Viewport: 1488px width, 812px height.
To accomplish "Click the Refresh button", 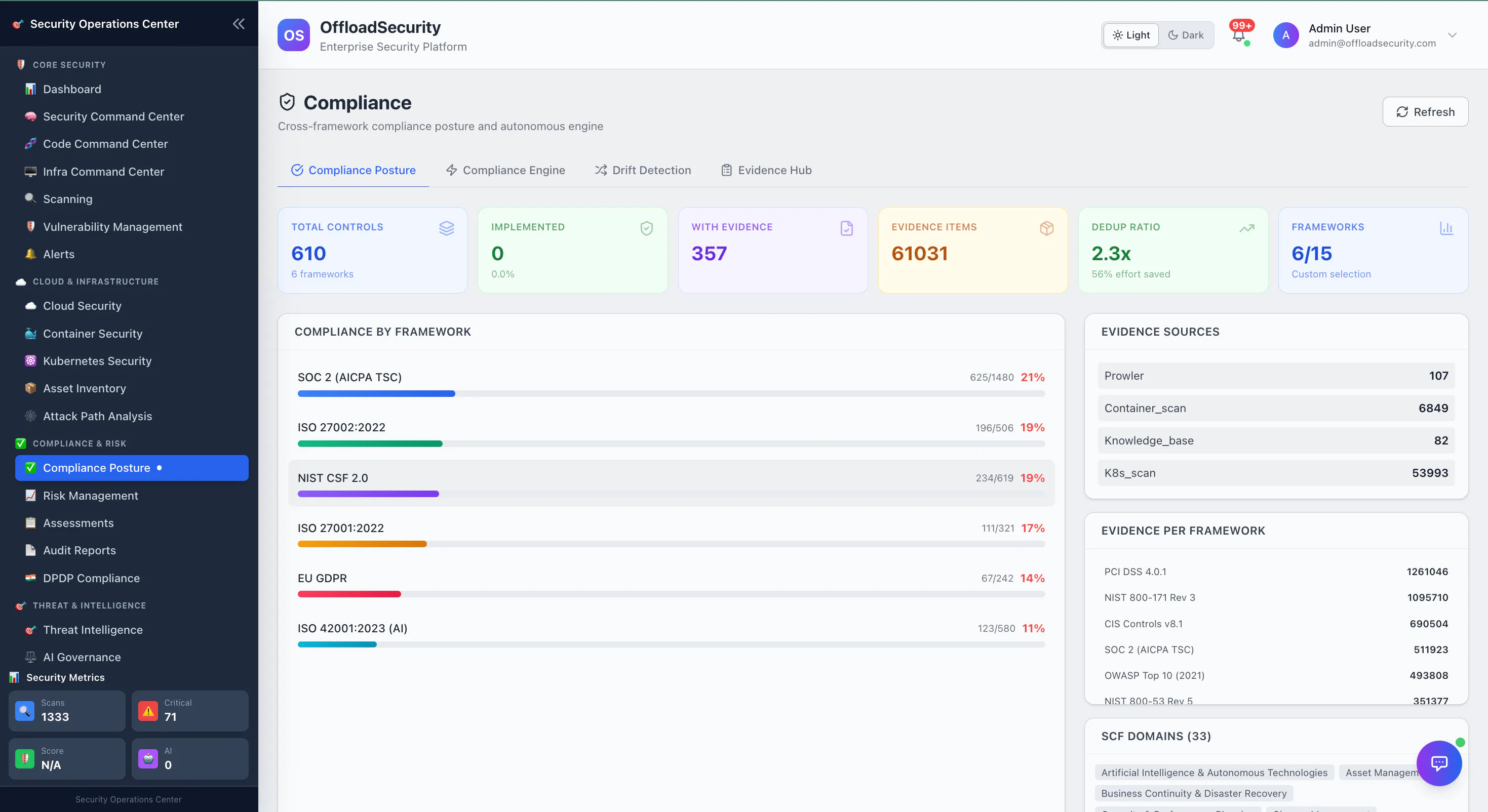I will [1425, 111].
